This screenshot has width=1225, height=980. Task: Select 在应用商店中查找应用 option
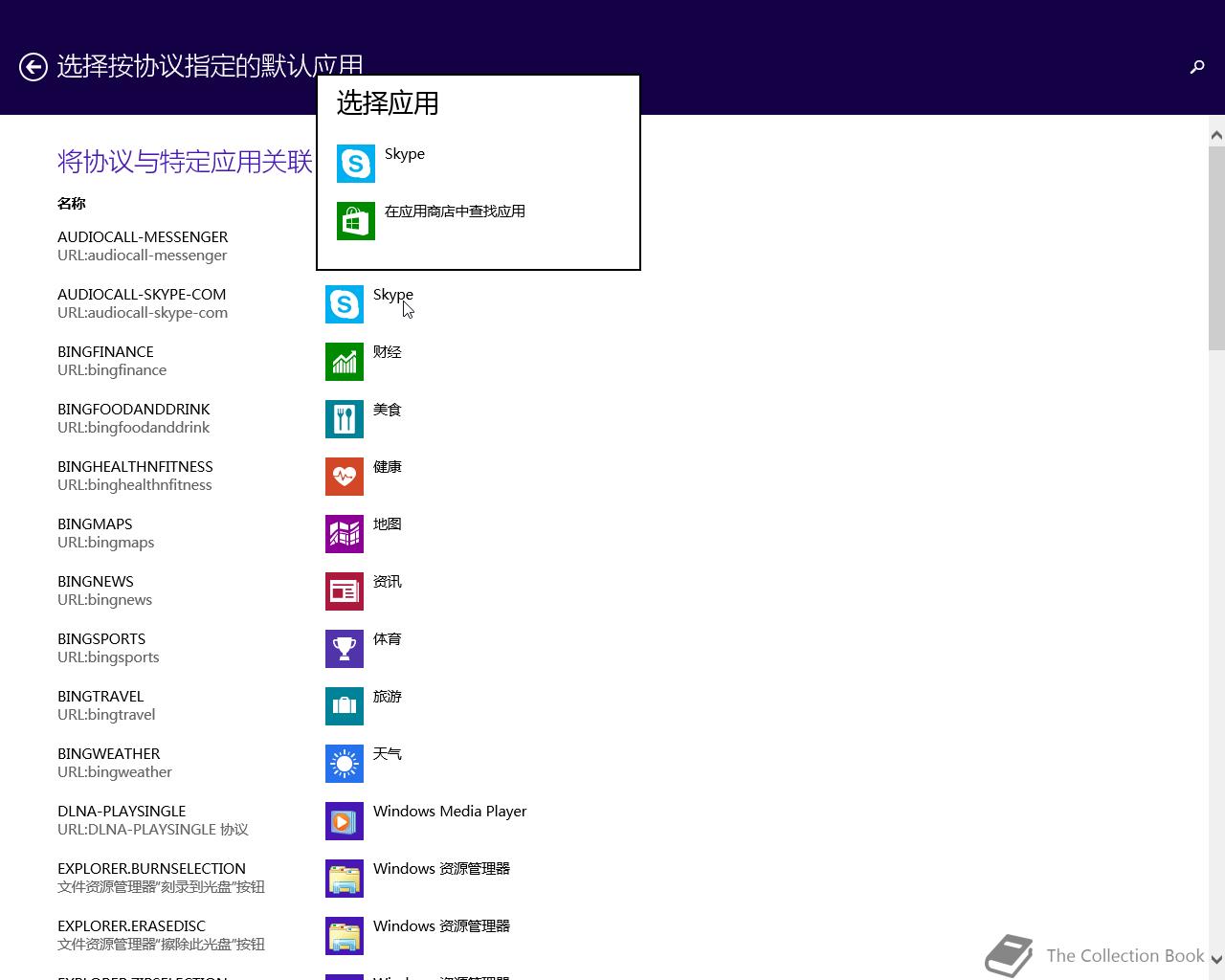455,212
